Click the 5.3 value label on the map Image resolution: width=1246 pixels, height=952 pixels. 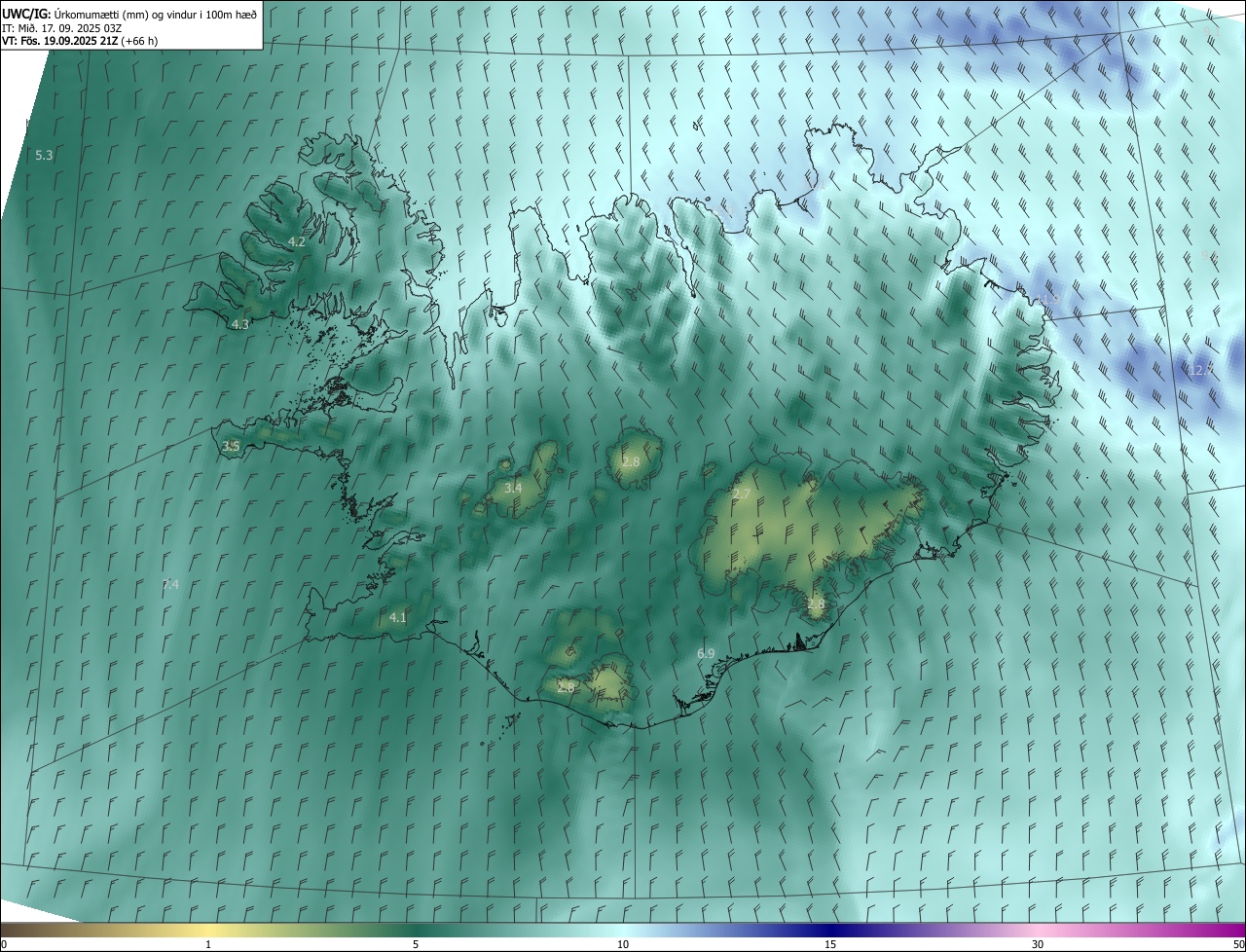(44, 155)
